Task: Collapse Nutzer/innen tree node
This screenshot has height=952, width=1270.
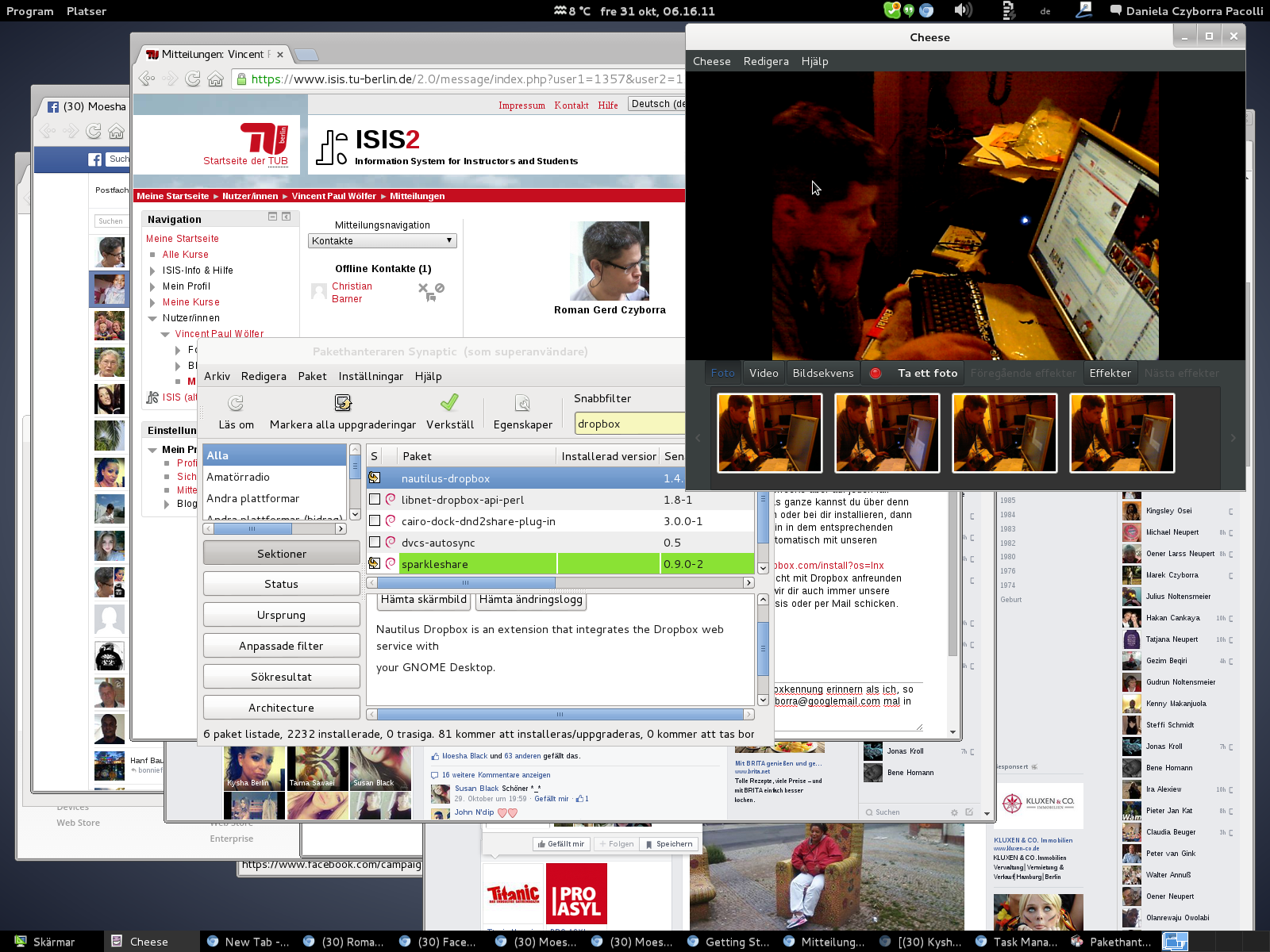Action: click(152, 318)
